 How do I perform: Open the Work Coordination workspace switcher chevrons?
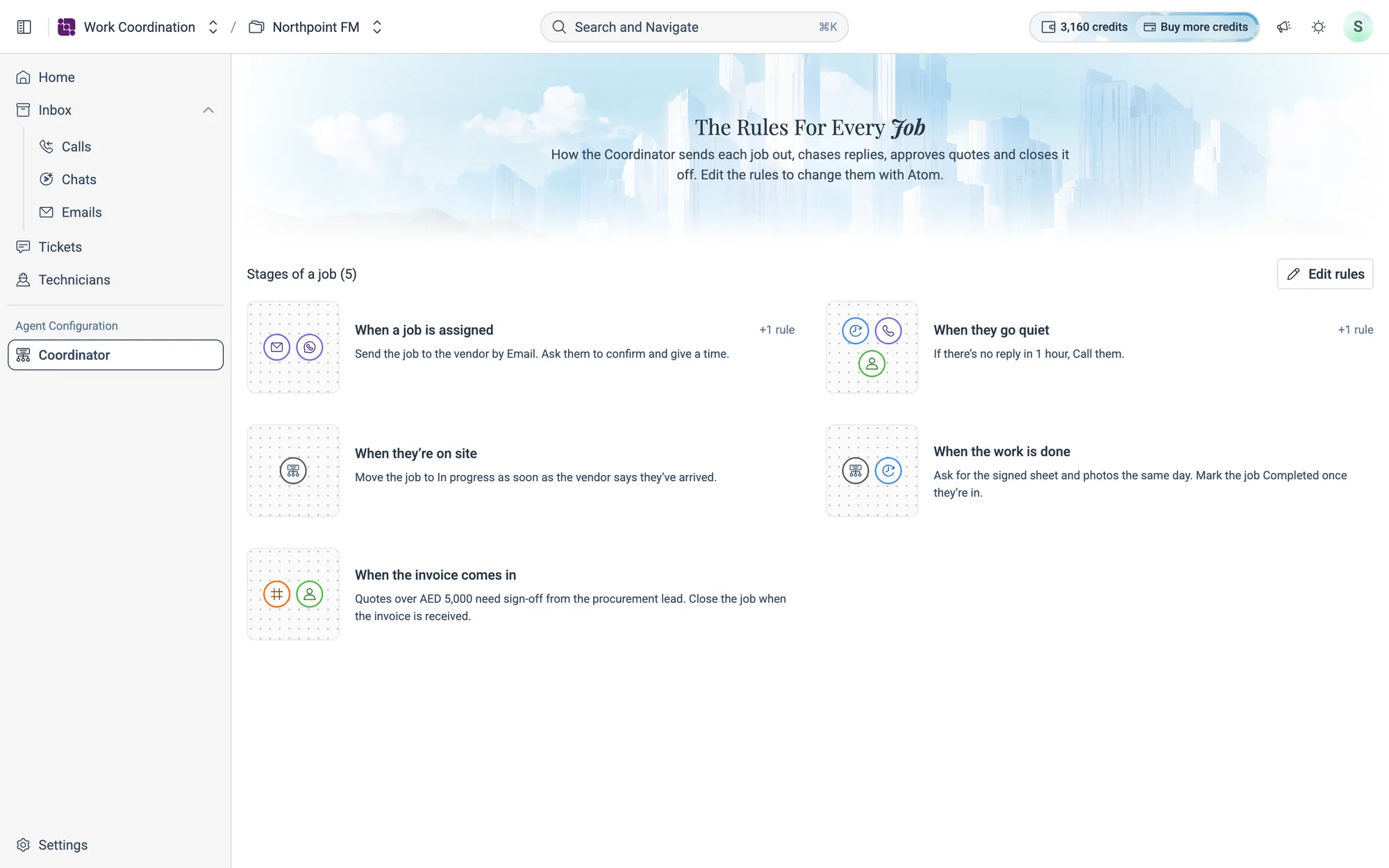tap(213, 27)
